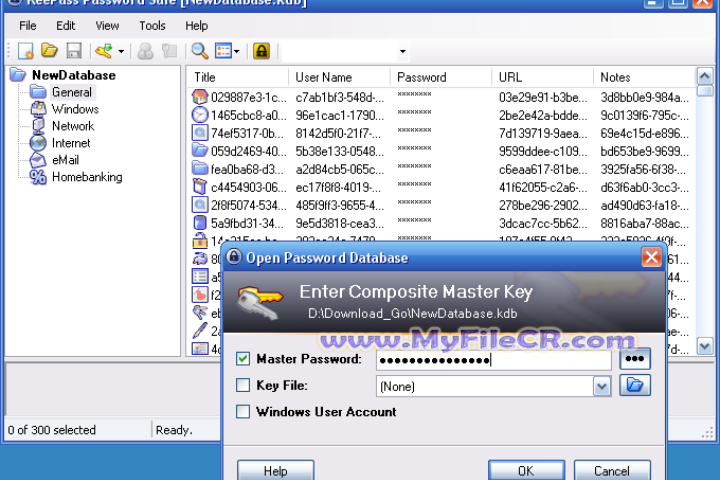Open the View menu
Image resolution: width=720 pixels, height=480 pixels.
click(x=107, y=26)
